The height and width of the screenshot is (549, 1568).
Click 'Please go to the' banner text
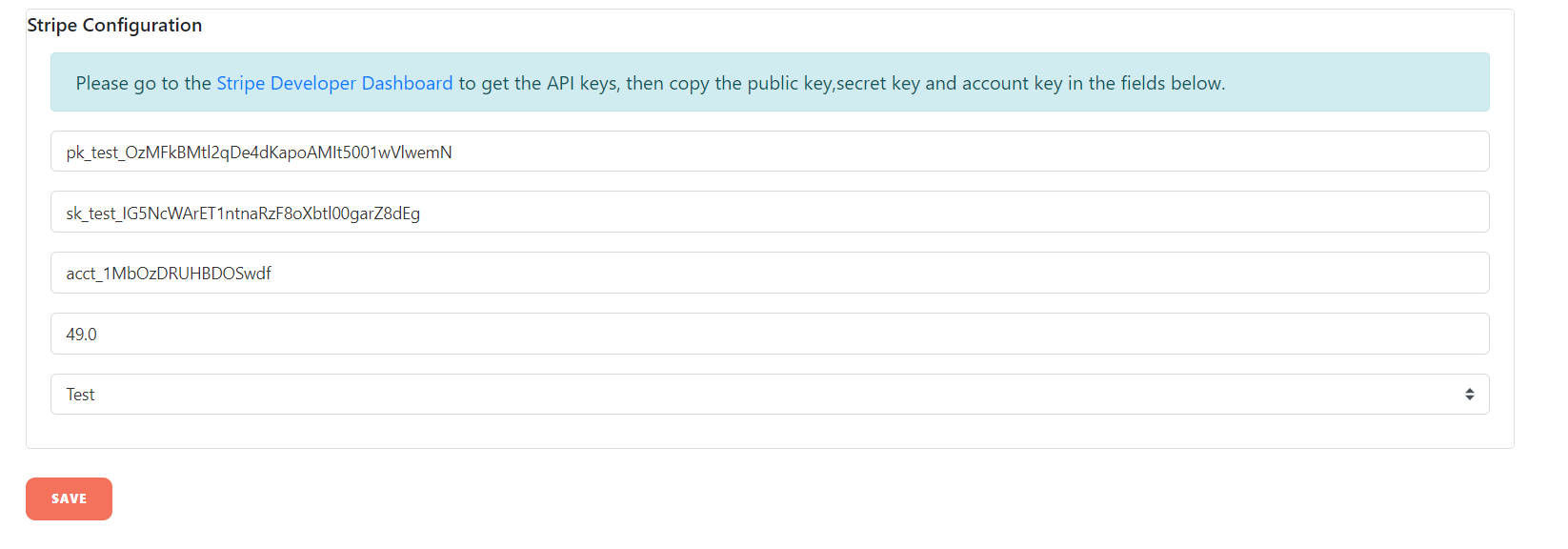(143, 83)
